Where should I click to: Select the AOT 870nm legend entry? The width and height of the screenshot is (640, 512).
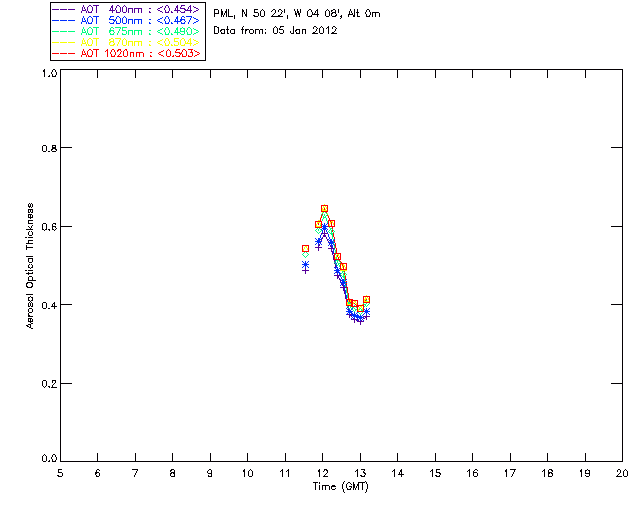pyautogui.click(x=127, y=42)
